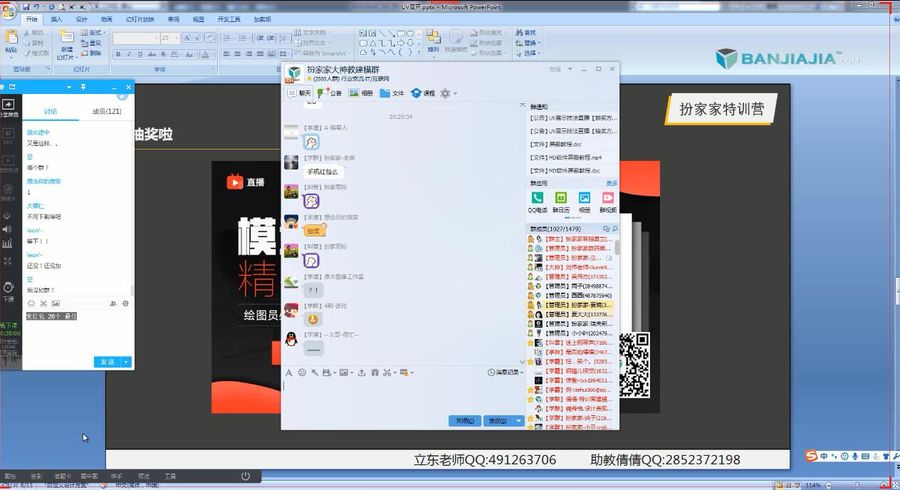Screen dimensions: 900x490
Task: Click the 关闭 button in QQ chat
Action: [464, 421]
